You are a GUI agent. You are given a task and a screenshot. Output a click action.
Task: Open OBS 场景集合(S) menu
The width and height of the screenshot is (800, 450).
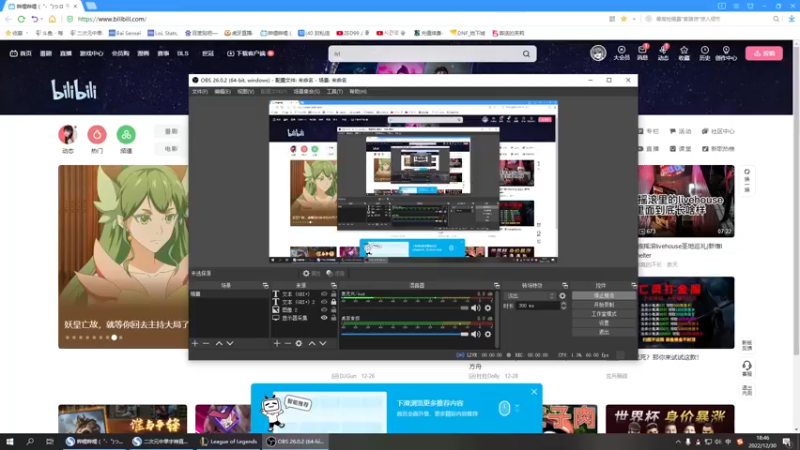tap(307, 92)
